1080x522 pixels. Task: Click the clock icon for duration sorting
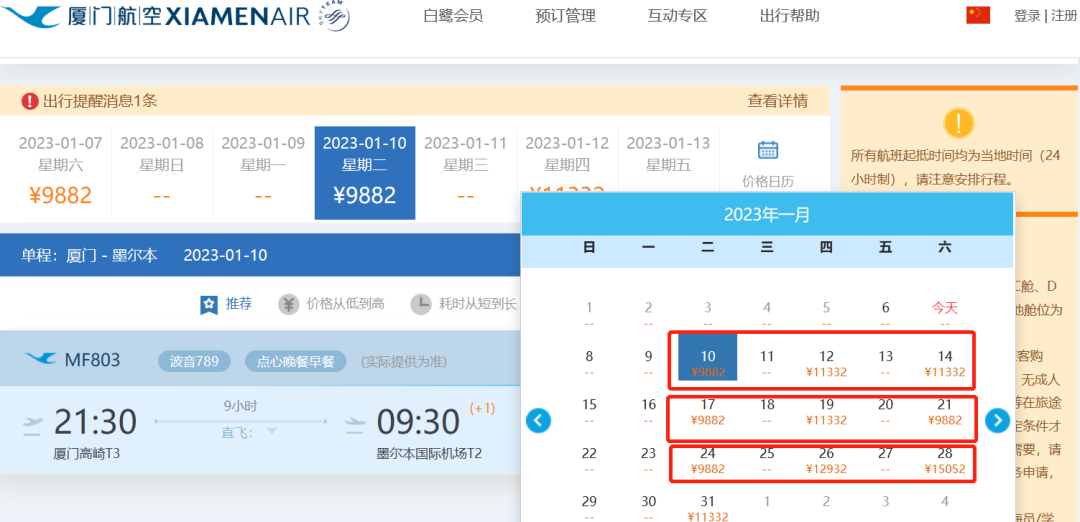pos(421,304)
